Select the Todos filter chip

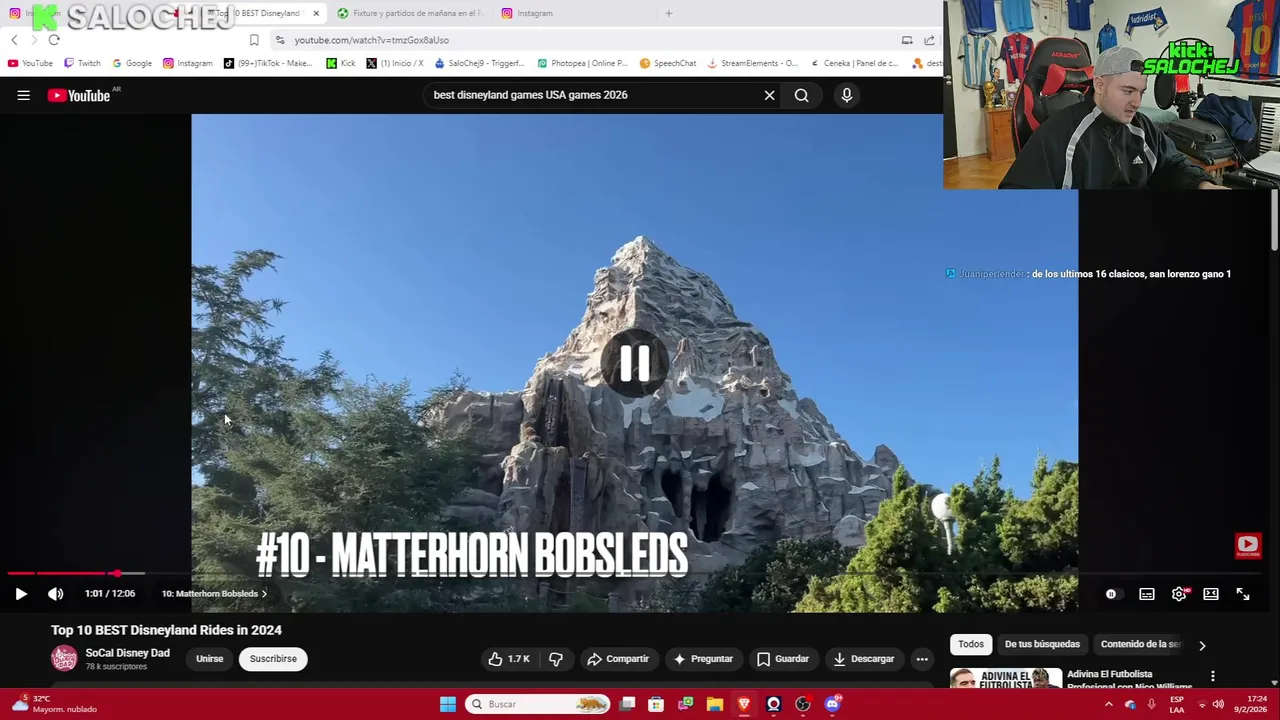(971, 644)
